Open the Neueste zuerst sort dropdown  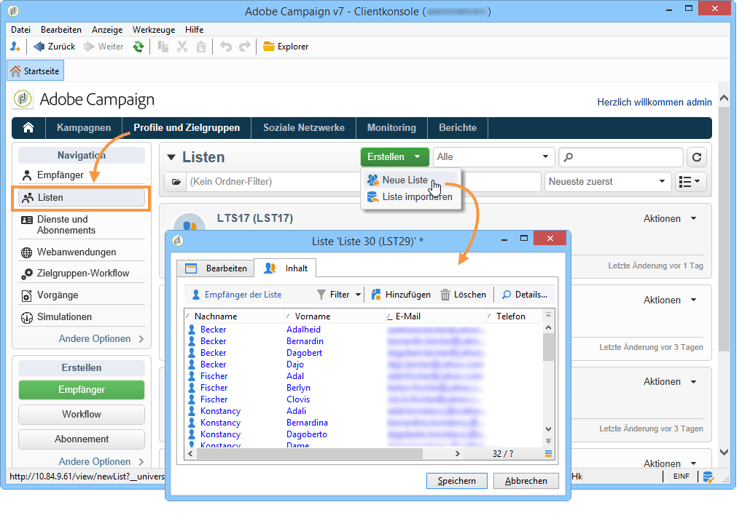point(607,182)
